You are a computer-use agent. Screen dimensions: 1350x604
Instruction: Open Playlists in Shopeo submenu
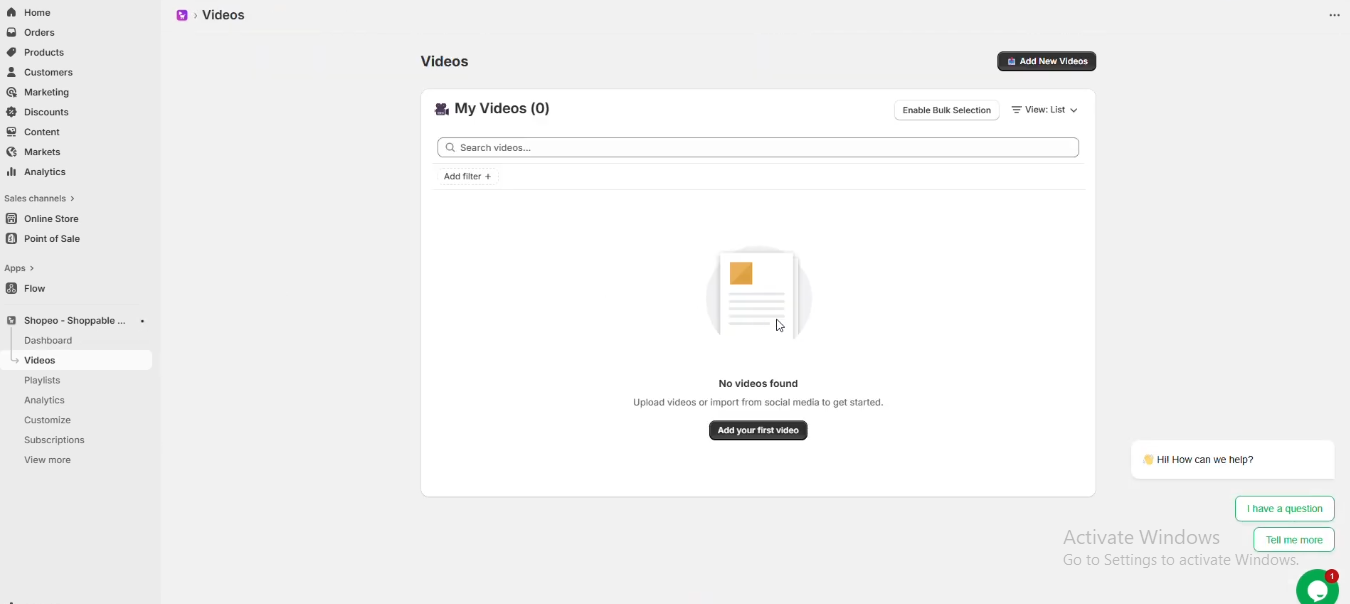(x=42, y=380)
